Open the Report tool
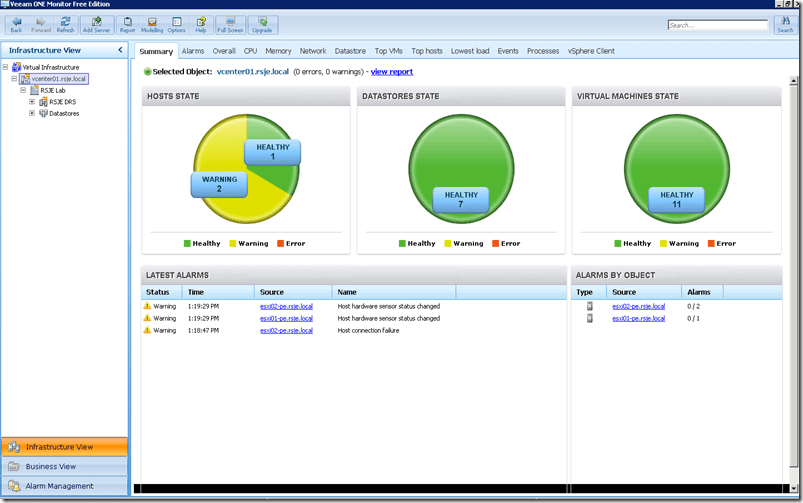Screen dimensions: 803x503 point(127,24)
